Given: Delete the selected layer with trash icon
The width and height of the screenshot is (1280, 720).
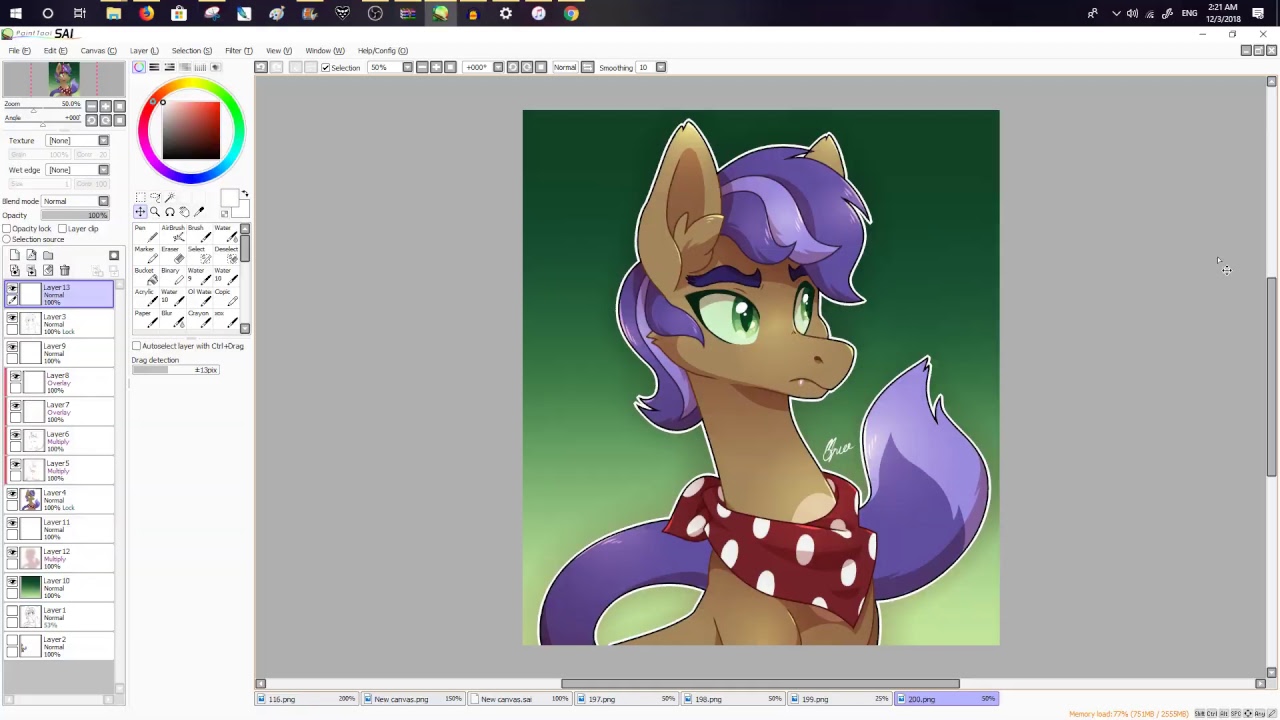Looking at the screenshot, I should coord(65,270).
